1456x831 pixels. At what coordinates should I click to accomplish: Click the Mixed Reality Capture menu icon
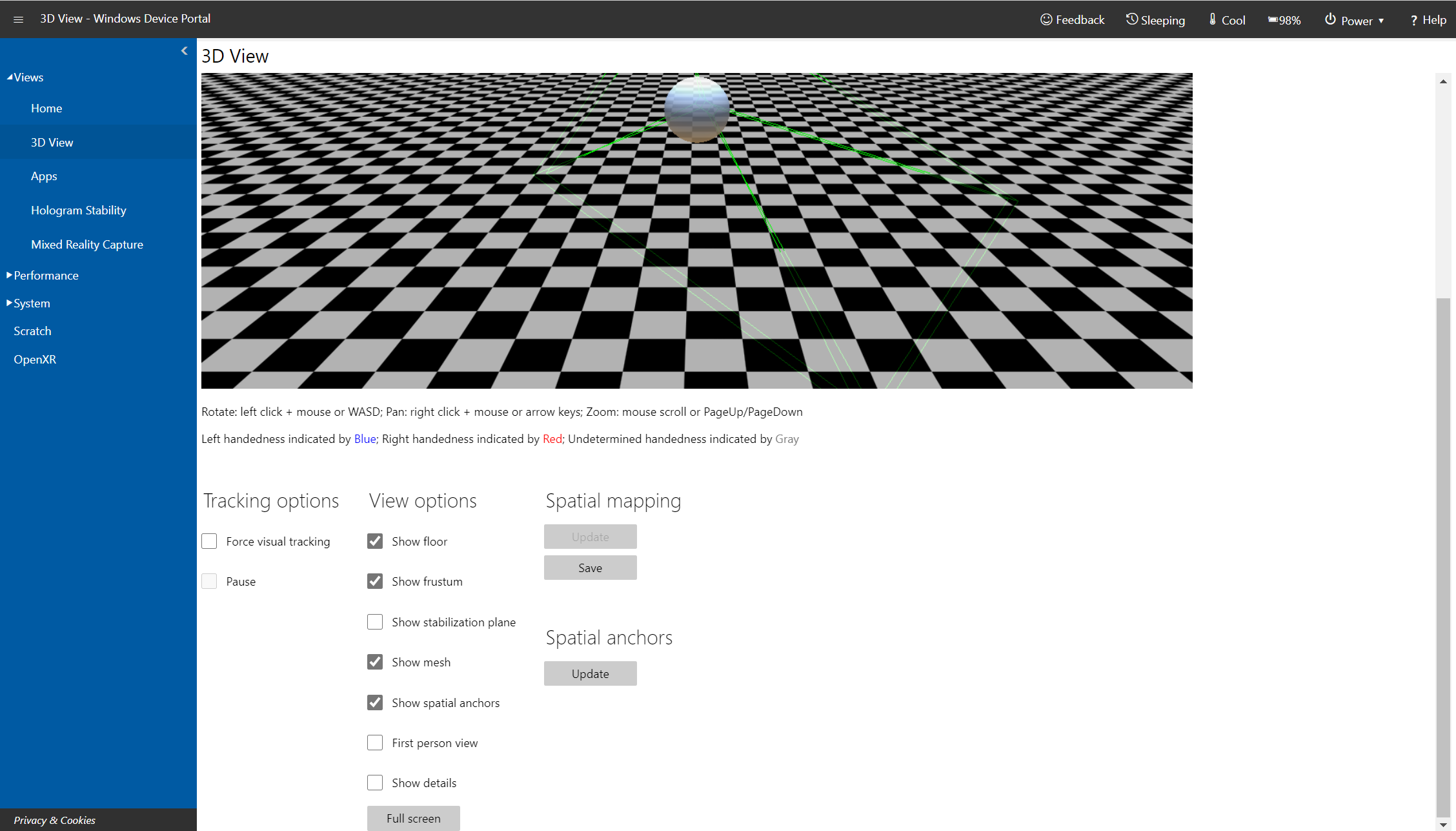click(x=86, y=243)
